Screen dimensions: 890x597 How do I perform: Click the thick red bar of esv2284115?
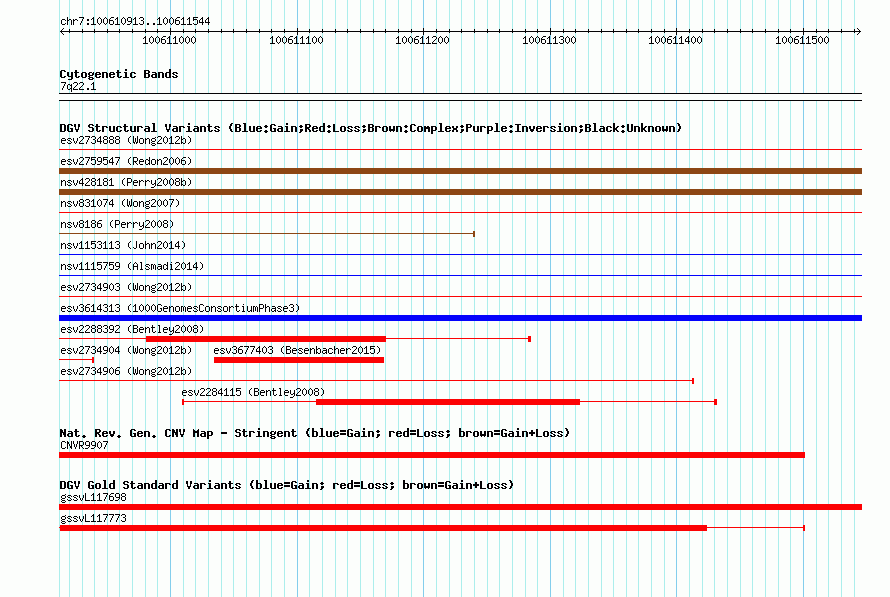pos(448,402)
